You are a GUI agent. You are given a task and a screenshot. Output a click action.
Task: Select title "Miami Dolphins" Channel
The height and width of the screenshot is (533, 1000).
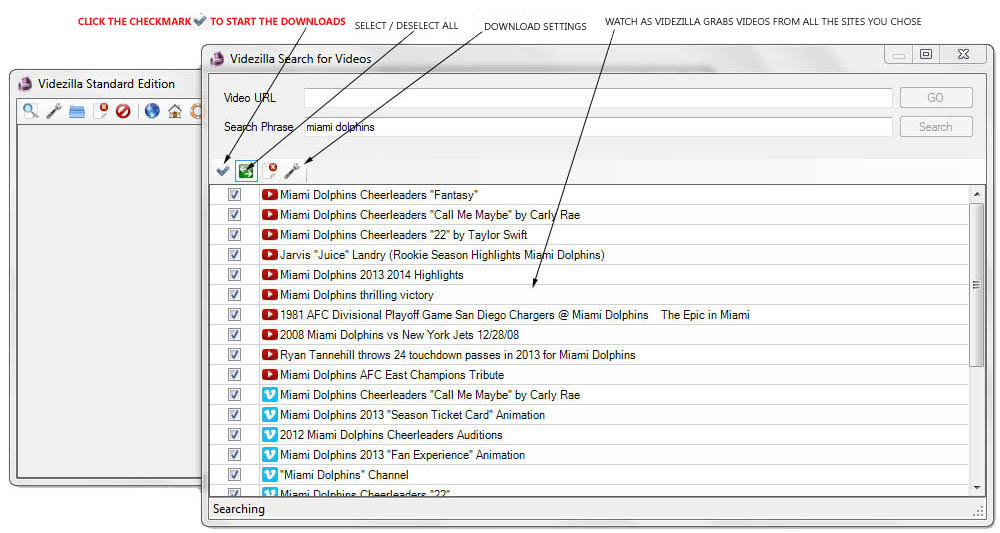[344, 474]
